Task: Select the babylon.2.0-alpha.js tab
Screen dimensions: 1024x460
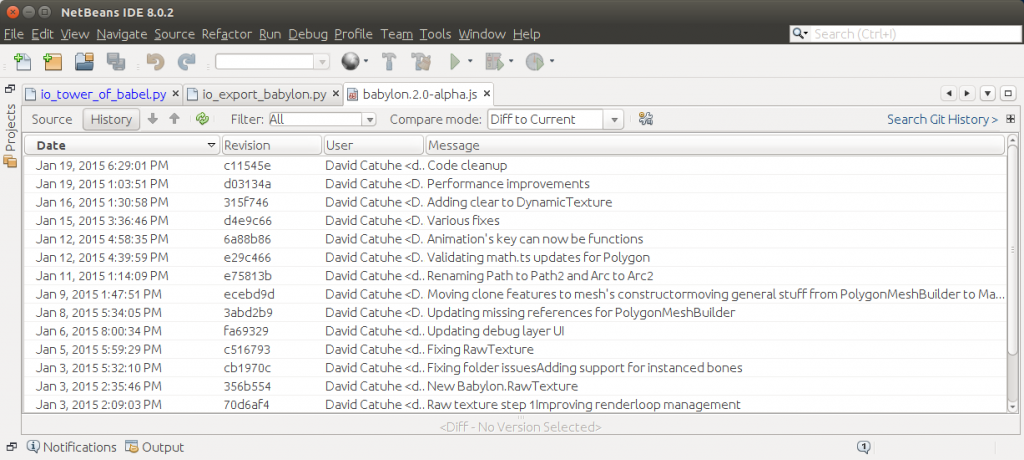Action: pos(421,94)
